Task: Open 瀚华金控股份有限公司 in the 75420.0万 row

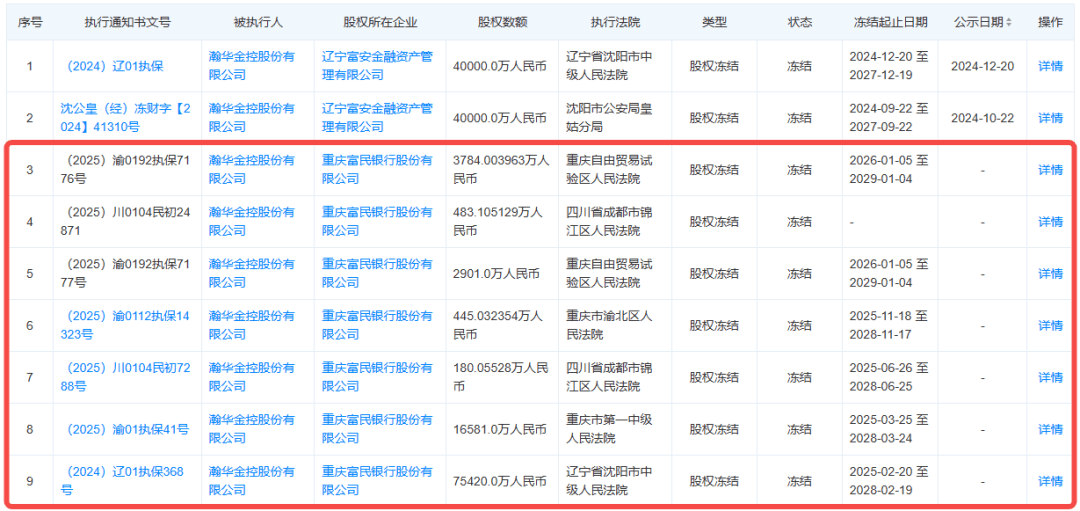Action: click(251, 481)
